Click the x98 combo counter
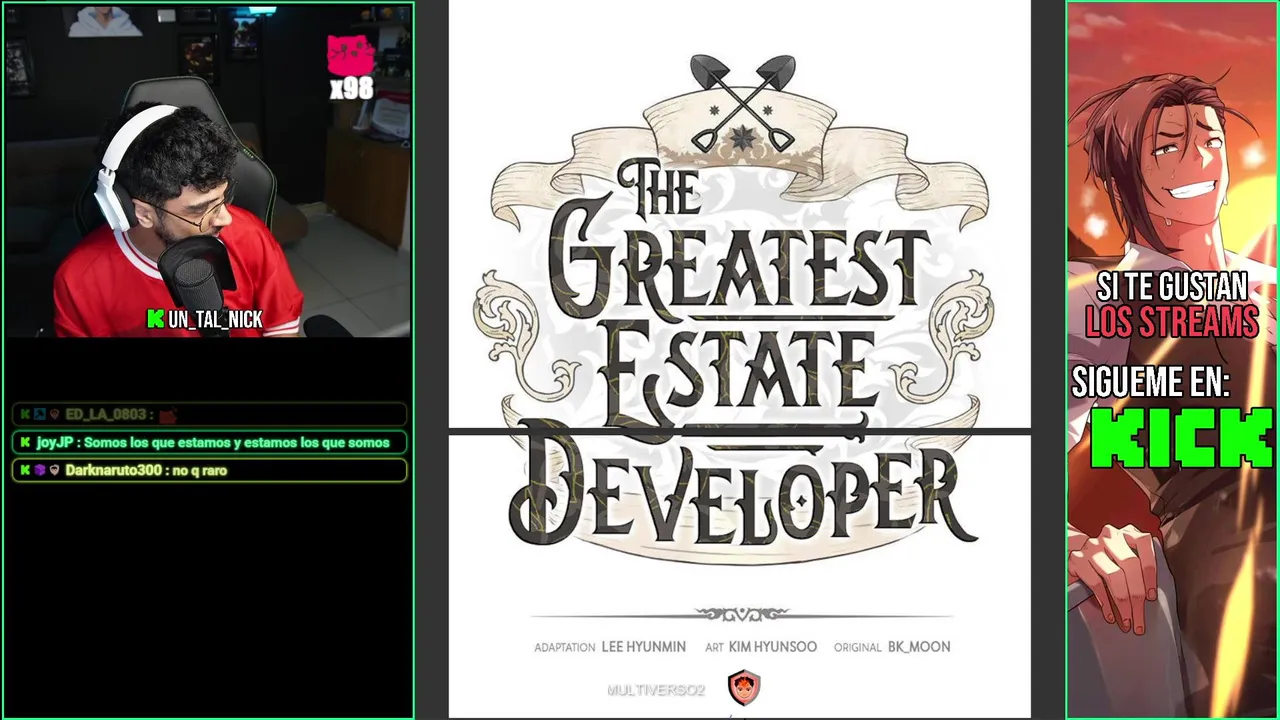 tap(351, 89)
